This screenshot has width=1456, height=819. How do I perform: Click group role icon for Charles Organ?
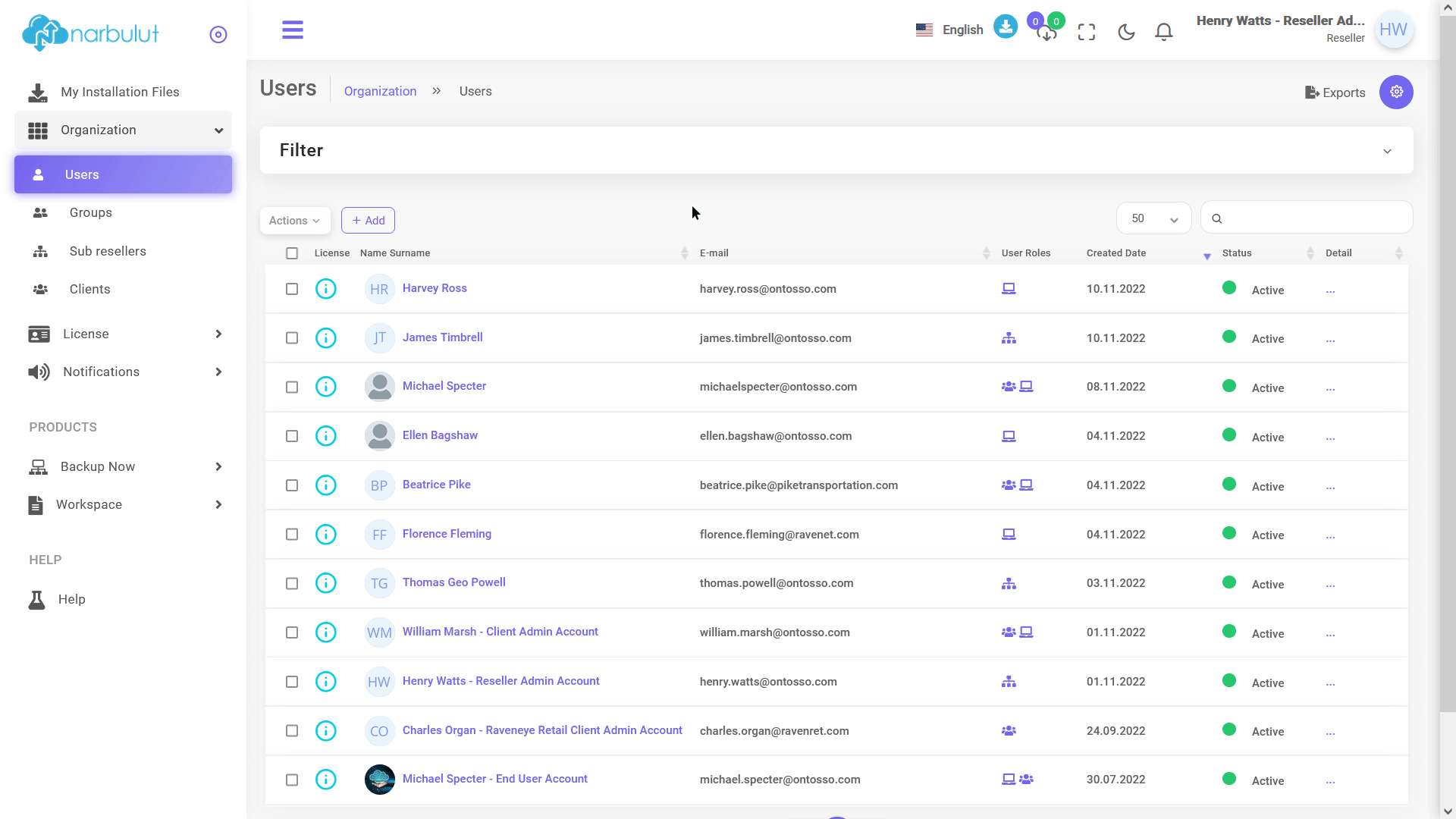click(x=1009, y=731)
